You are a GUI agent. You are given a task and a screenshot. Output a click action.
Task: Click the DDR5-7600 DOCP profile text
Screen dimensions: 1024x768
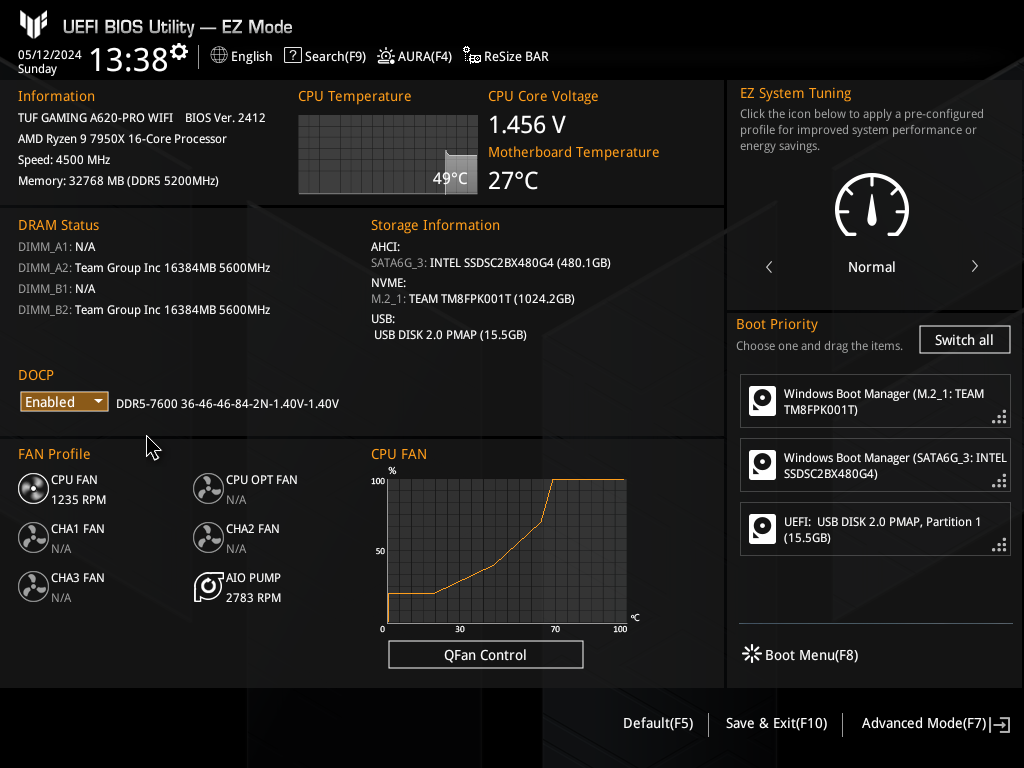(x=227, y=404)
